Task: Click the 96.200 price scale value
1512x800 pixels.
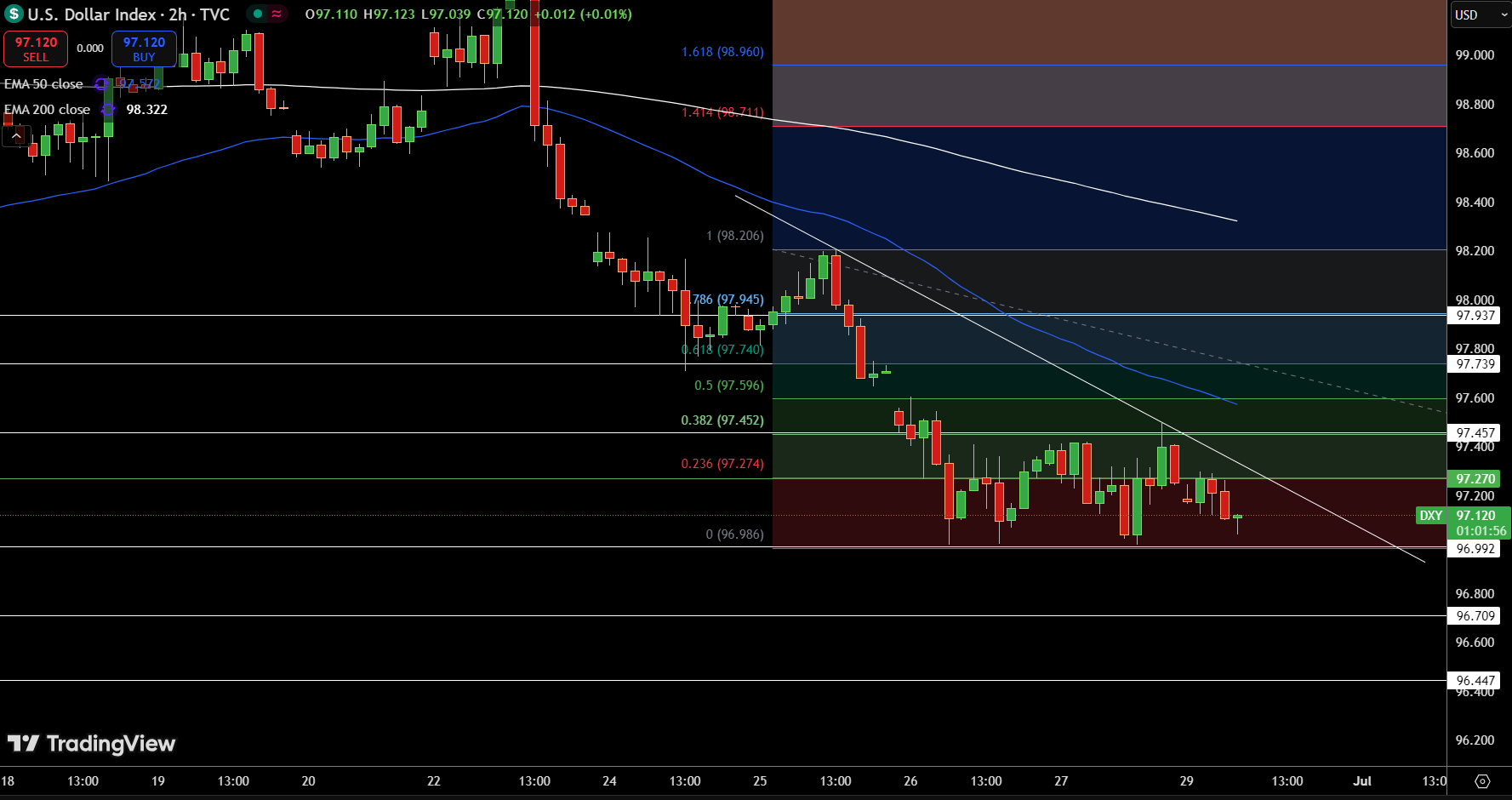Action: [x=1475, y=740]
